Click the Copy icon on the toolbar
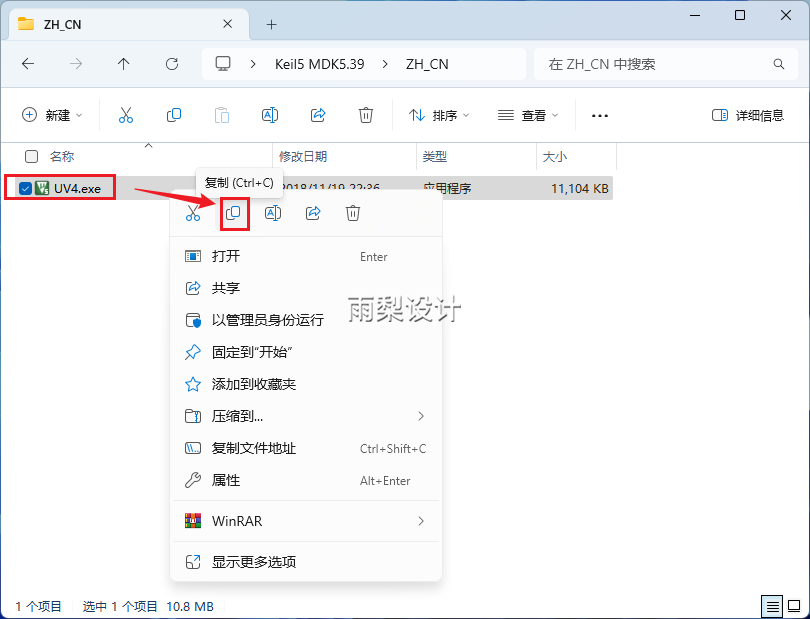Viewport: 810px width, 619px height. [173, 115]
